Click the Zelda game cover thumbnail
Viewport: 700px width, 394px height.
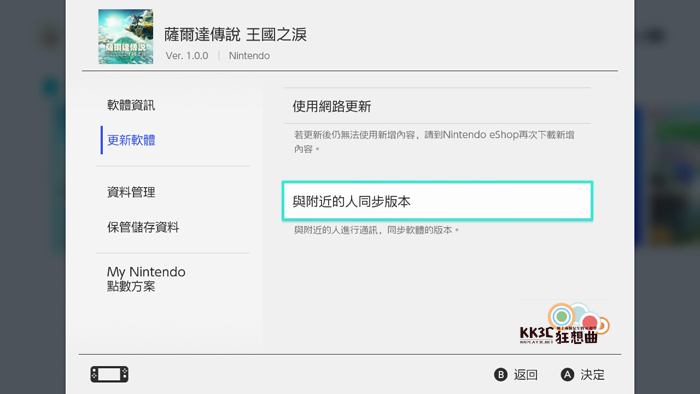[125, 37]
